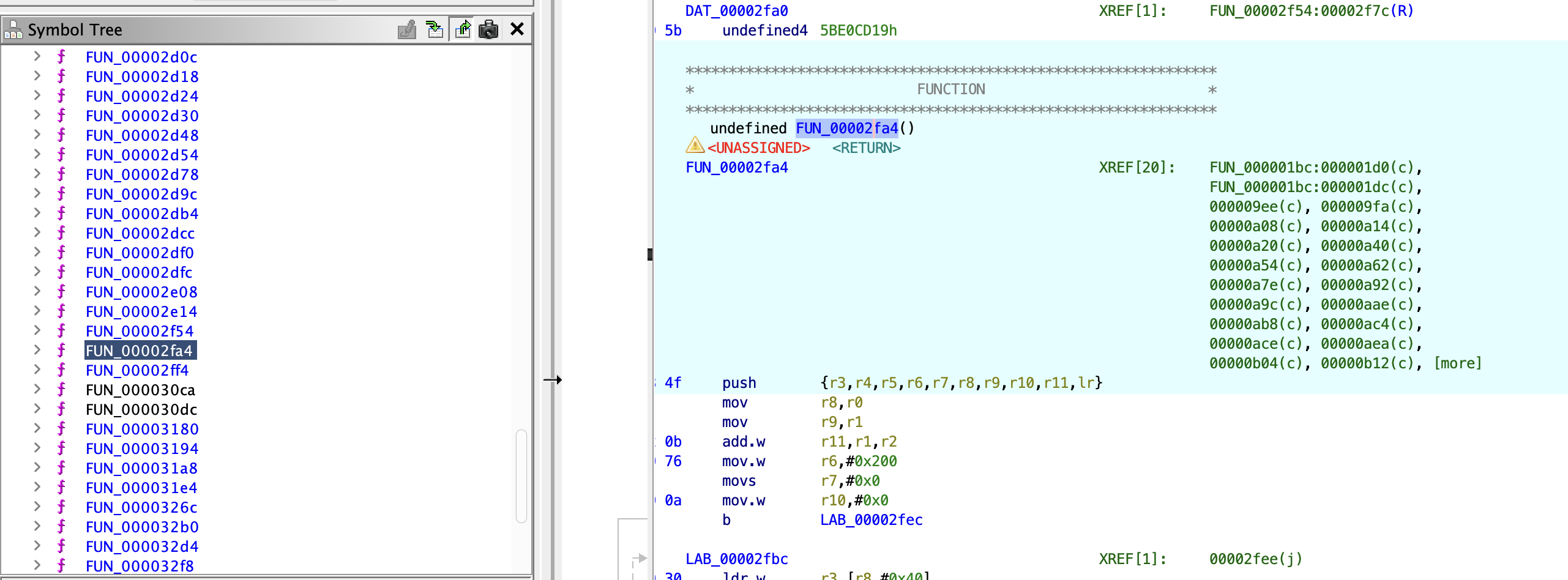Image resolution: width=1568 pixels, height=580 pixels.
Task: Click function icon of FUN_00002d24
Action: click(x=61, y=96)
